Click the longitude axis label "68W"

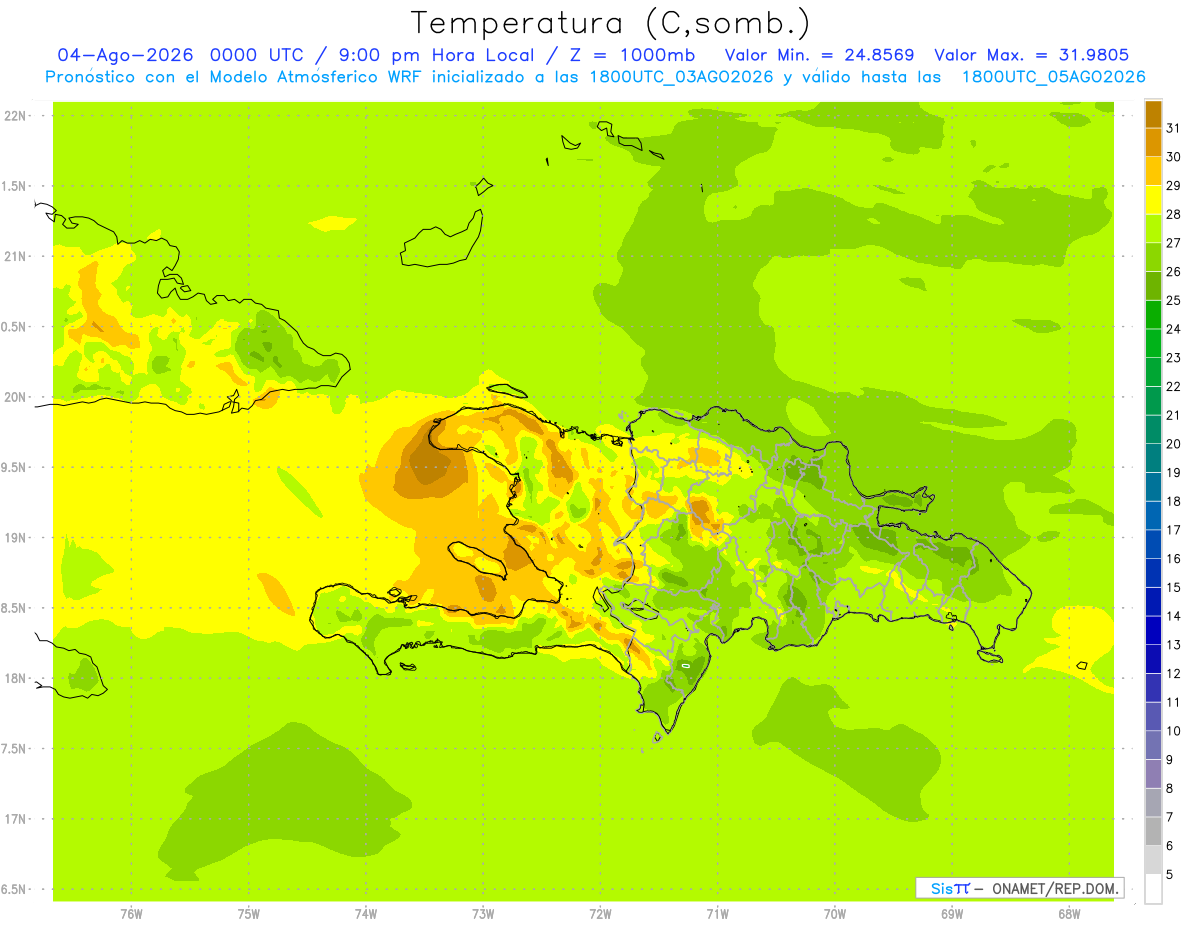click(x=1069, y=914)
